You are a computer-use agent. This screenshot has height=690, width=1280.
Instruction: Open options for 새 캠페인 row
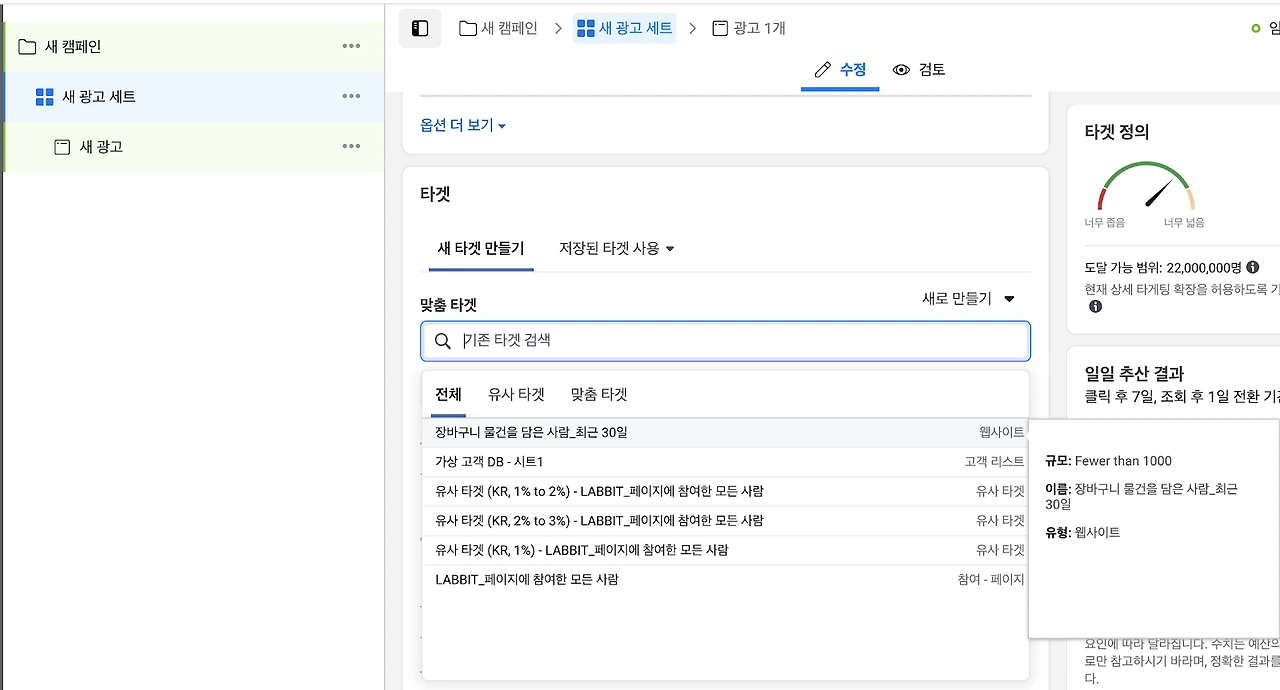[x=351, y=46]
